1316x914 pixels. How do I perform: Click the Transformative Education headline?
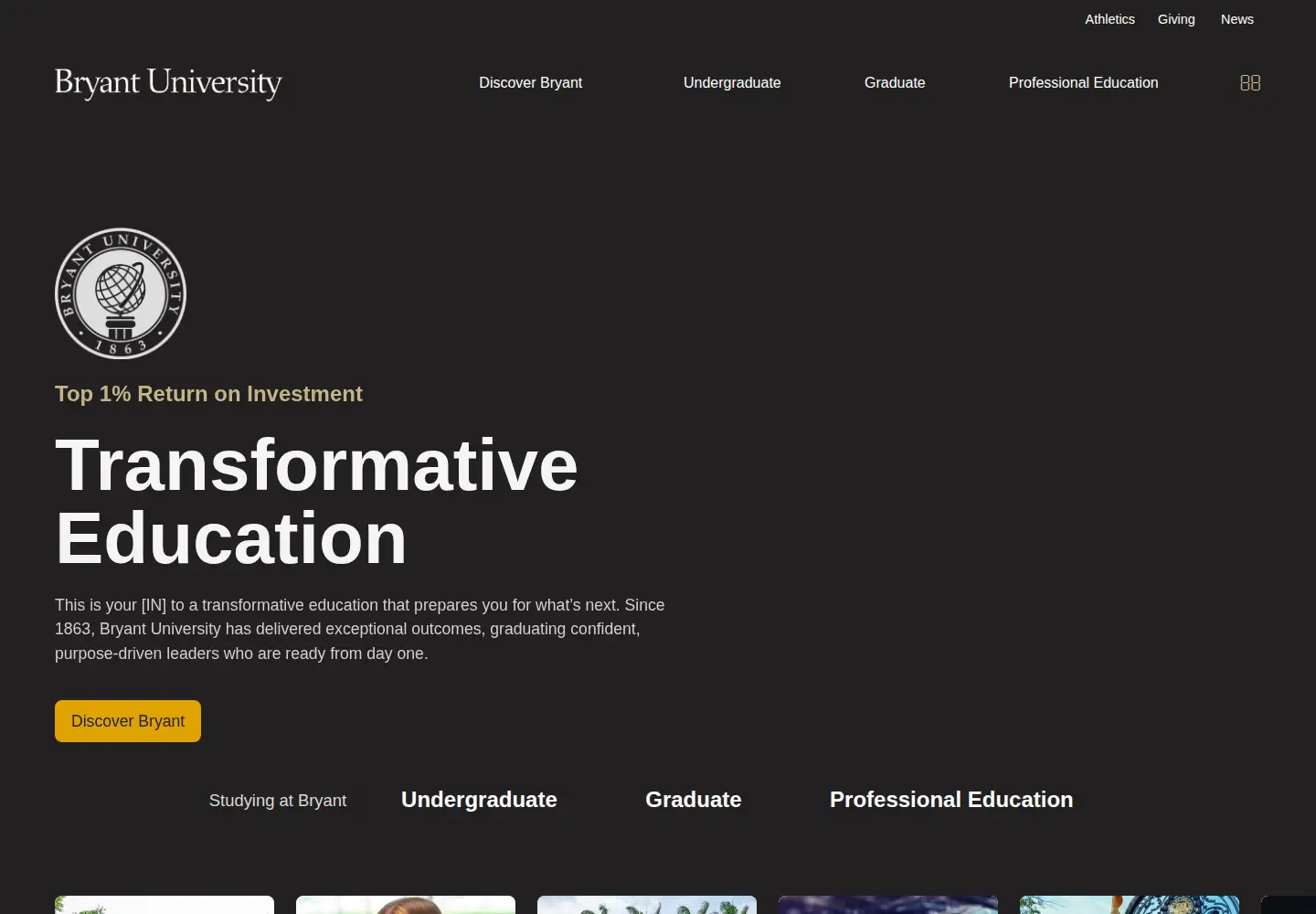316,502
